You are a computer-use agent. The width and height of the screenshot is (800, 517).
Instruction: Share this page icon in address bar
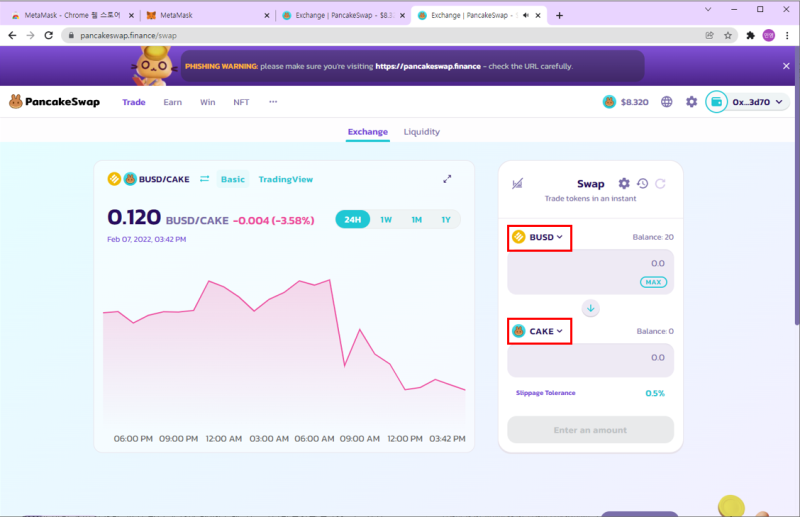[x=709, y=35]
